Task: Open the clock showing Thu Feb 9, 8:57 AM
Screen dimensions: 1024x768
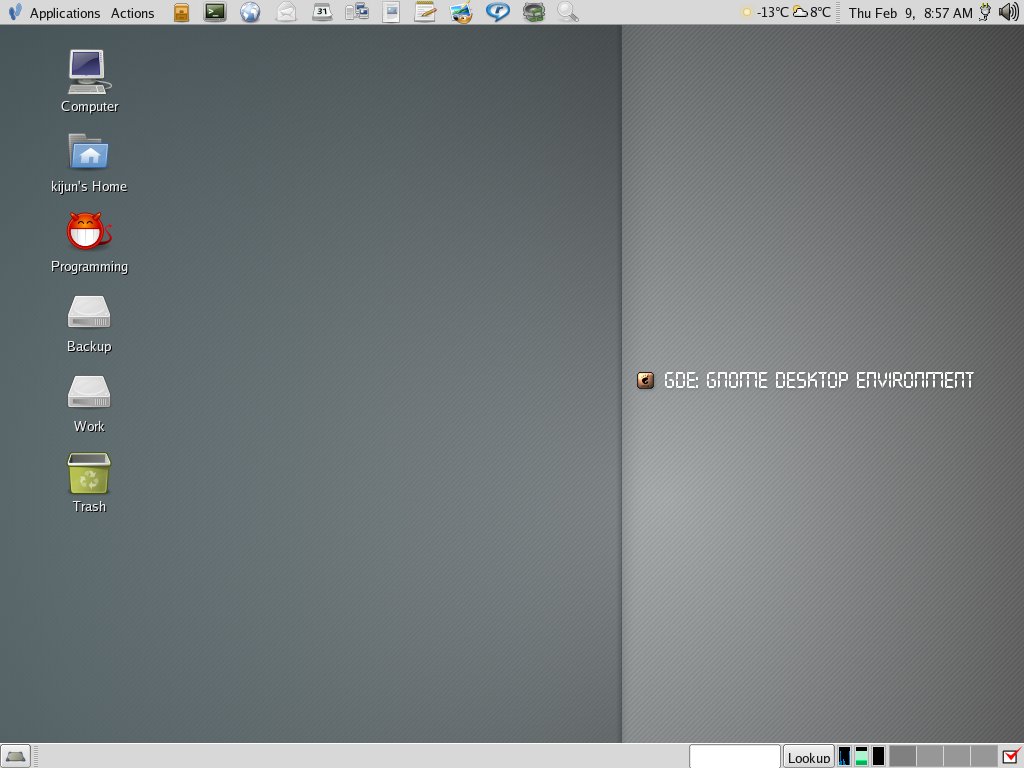Action: coord(910,13)
